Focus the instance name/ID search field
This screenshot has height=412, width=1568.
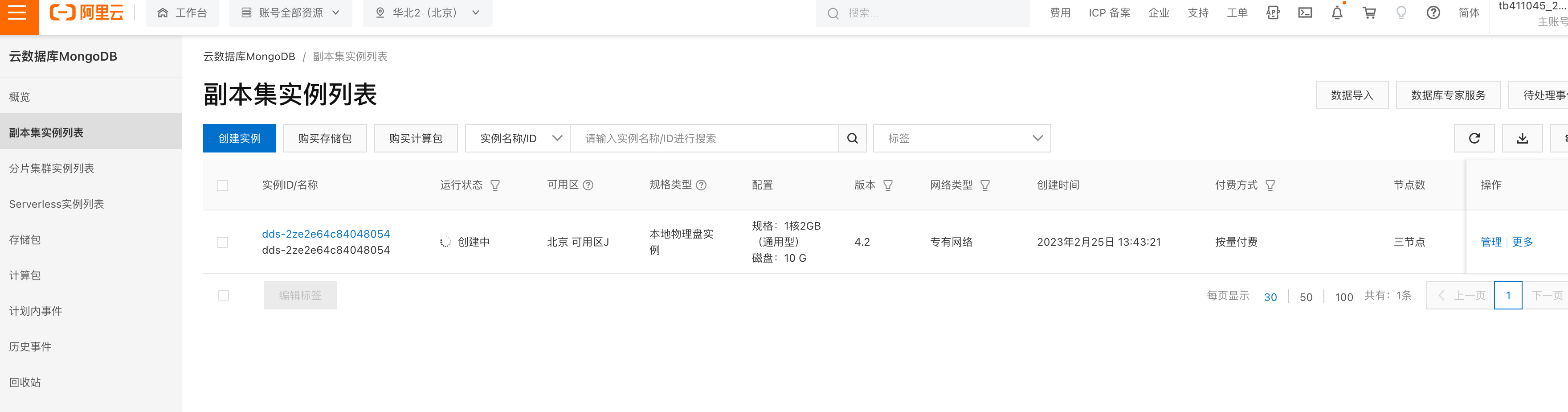pos(704,138)
